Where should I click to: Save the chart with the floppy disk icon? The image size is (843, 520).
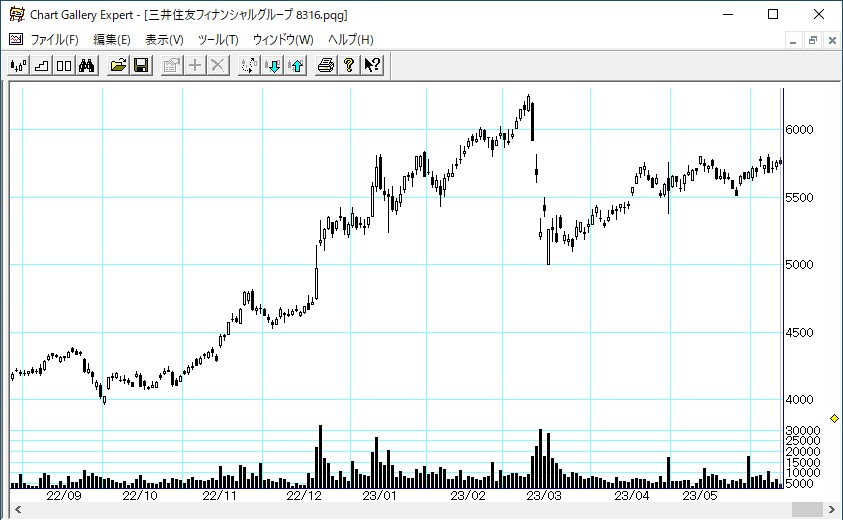[141, 66]
